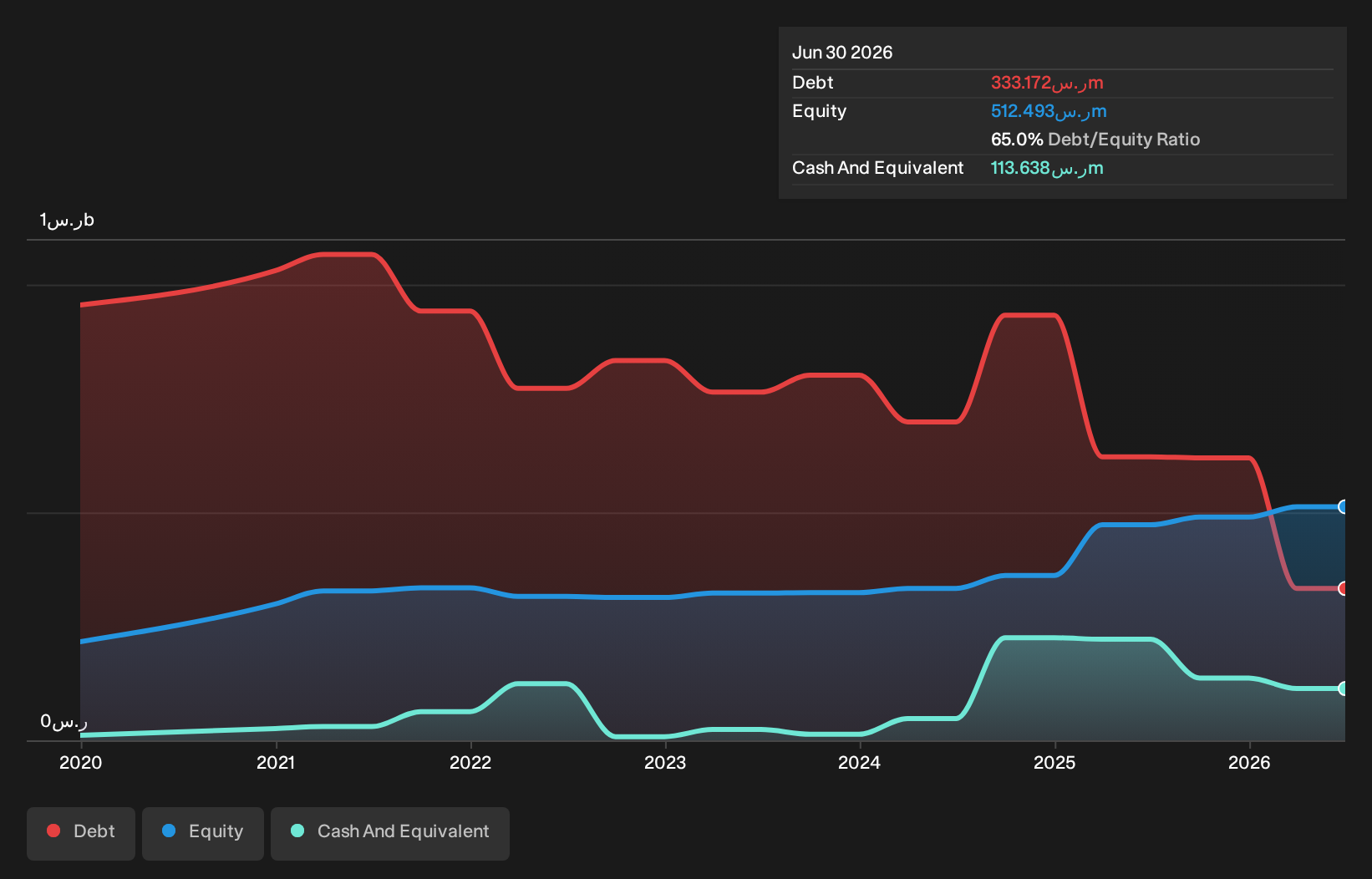Viewport: 1372px width, 879px height.
Task: Click the 2023 x-axis label
Action: 665,762
